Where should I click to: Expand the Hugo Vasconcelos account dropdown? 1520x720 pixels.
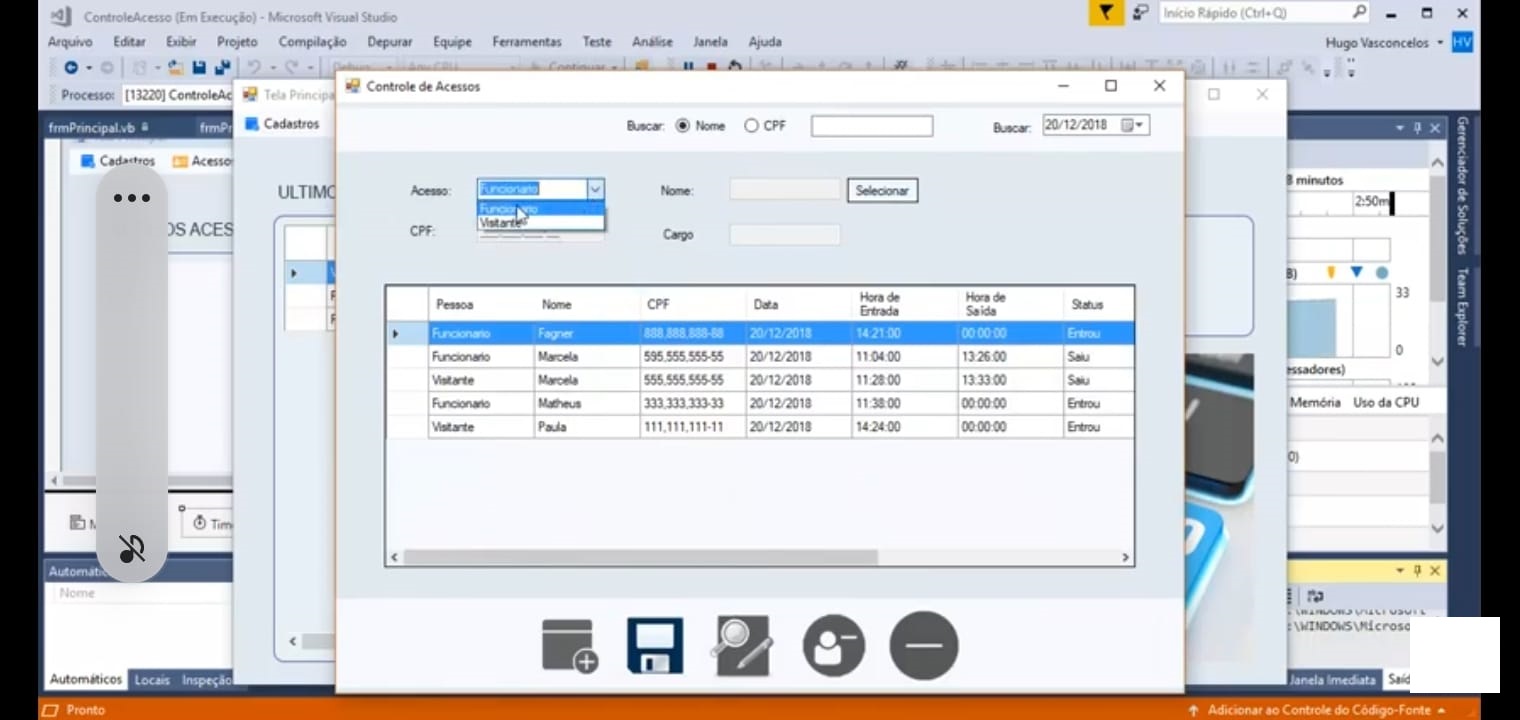[x=1440, y=42]
